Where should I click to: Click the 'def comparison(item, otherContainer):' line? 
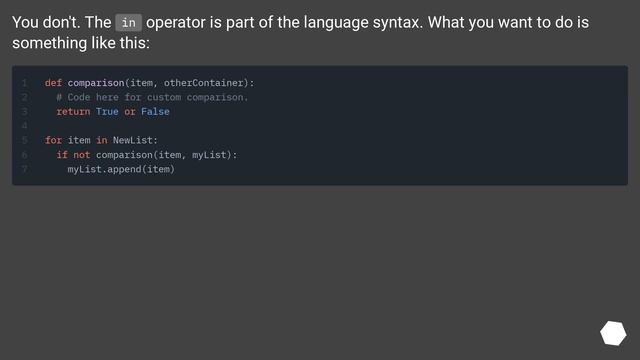coord(149,83)
